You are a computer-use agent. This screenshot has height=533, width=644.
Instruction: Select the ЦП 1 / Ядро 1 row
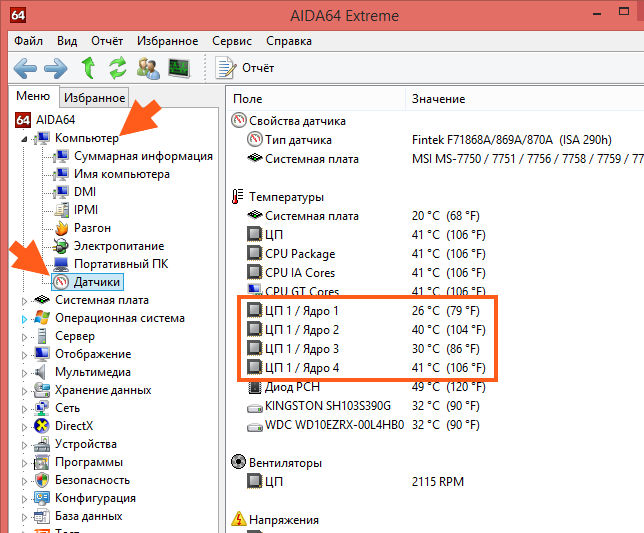363,311
